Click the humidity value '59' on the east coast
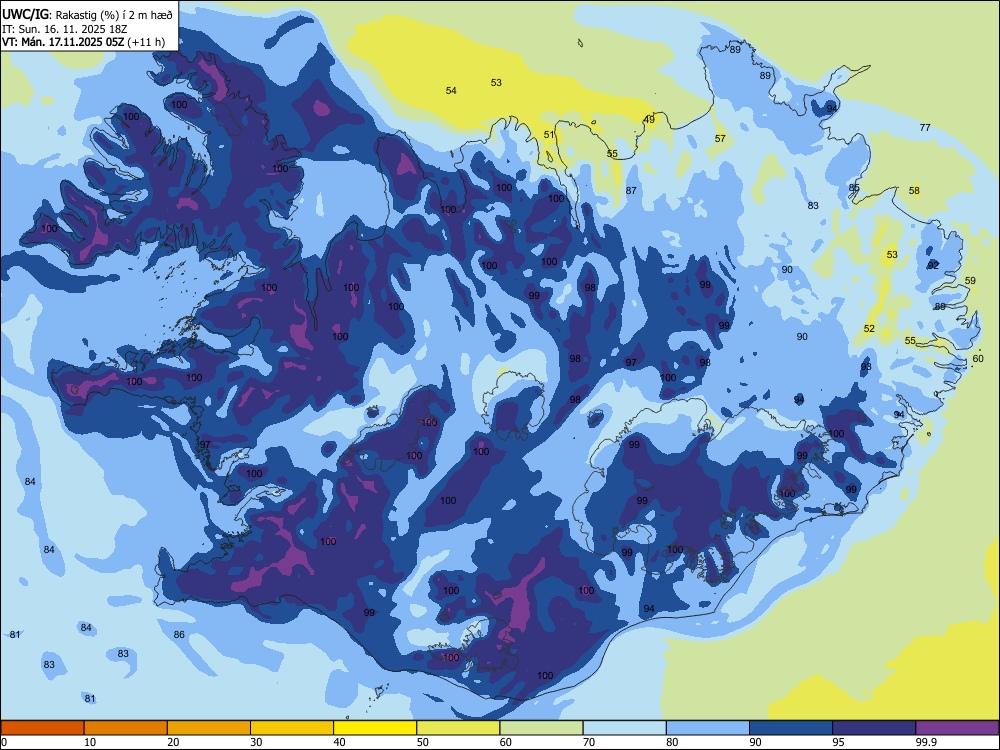Screen dimensions: 1000x750 click(970, 281)
